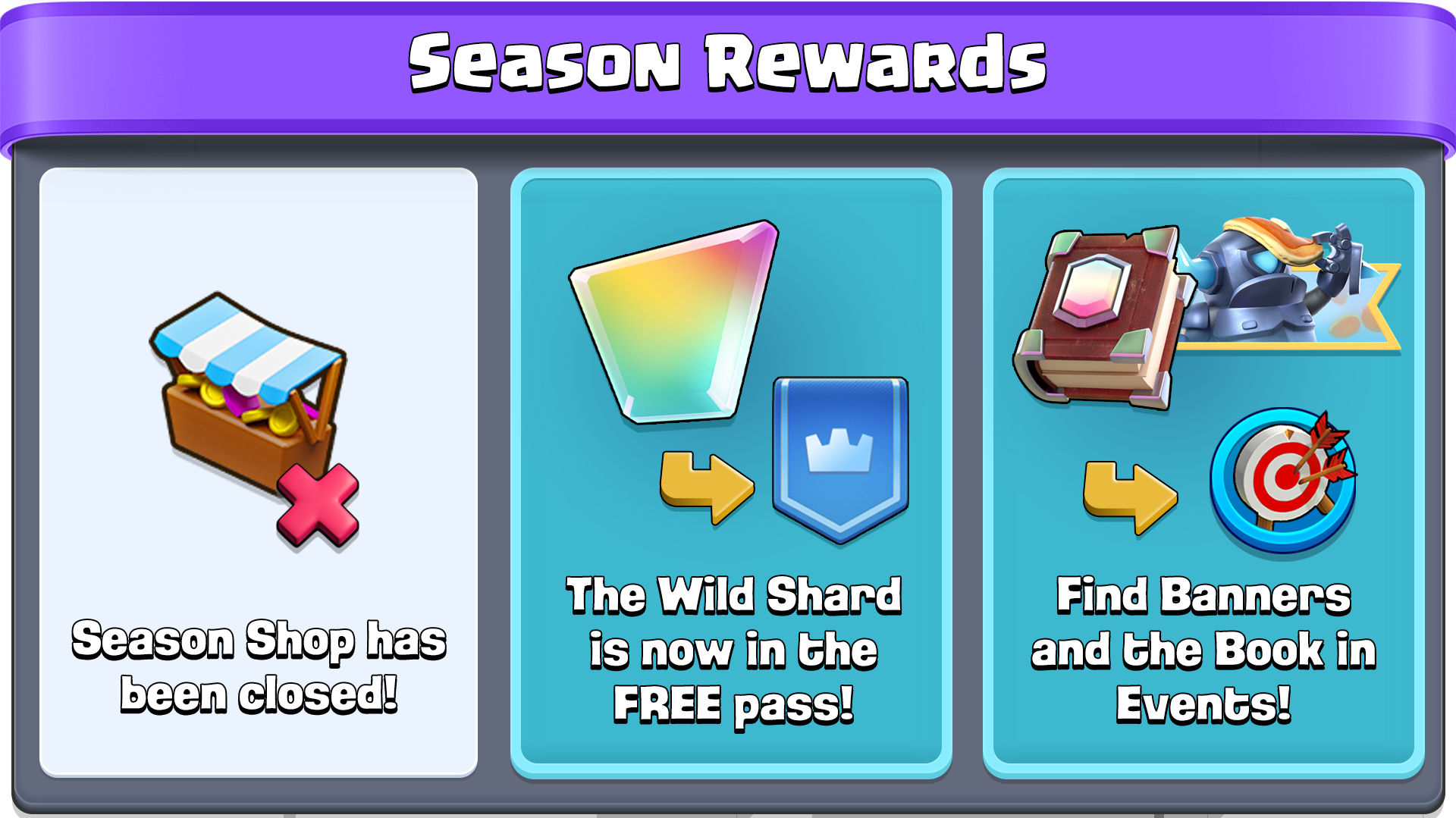Click the red X cross on the shop
The height and width of the screenshot is (818, 1456).
point(318,506)
